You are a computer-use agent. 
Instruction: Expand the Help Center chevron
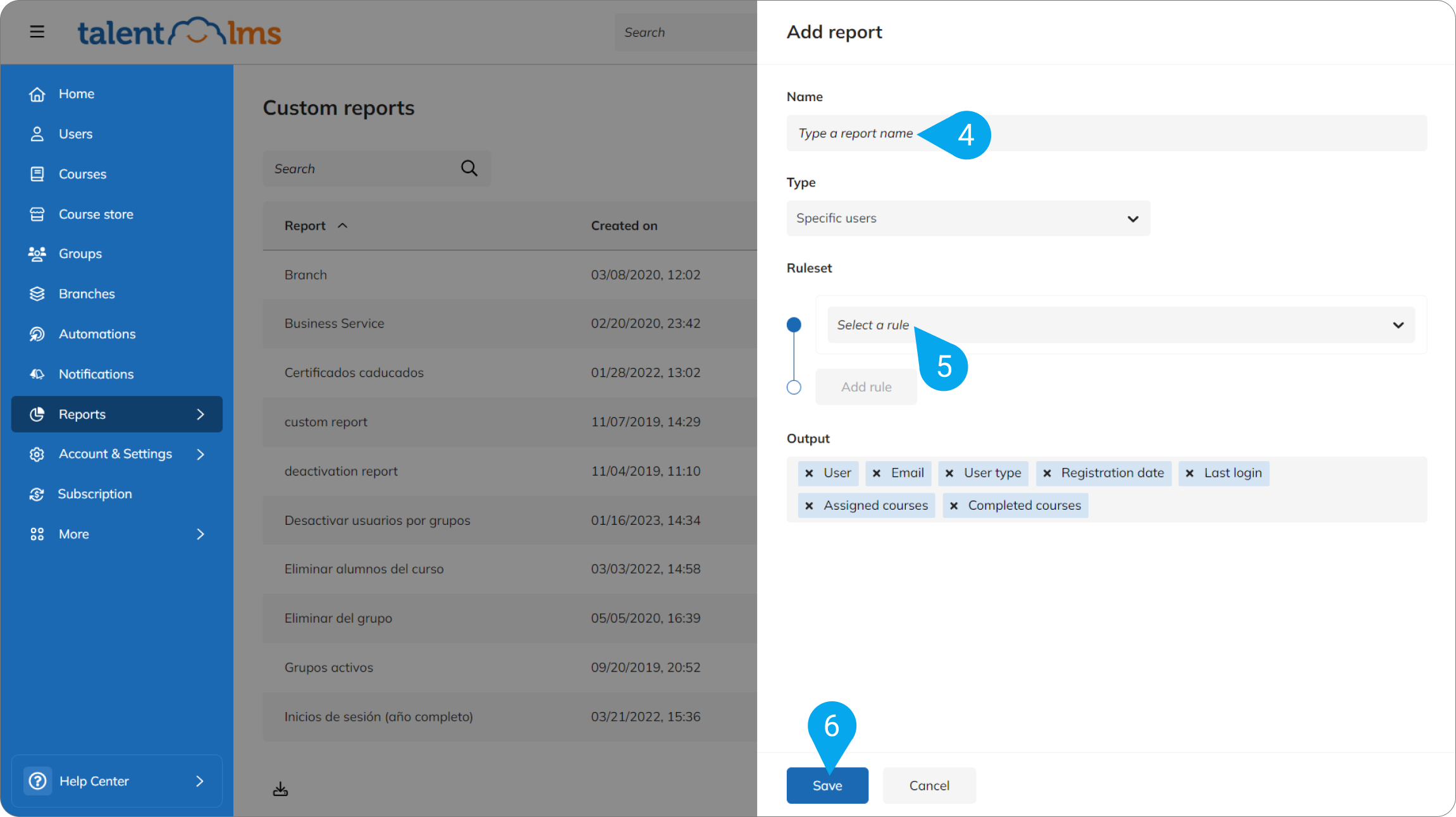tap(200, 781)
